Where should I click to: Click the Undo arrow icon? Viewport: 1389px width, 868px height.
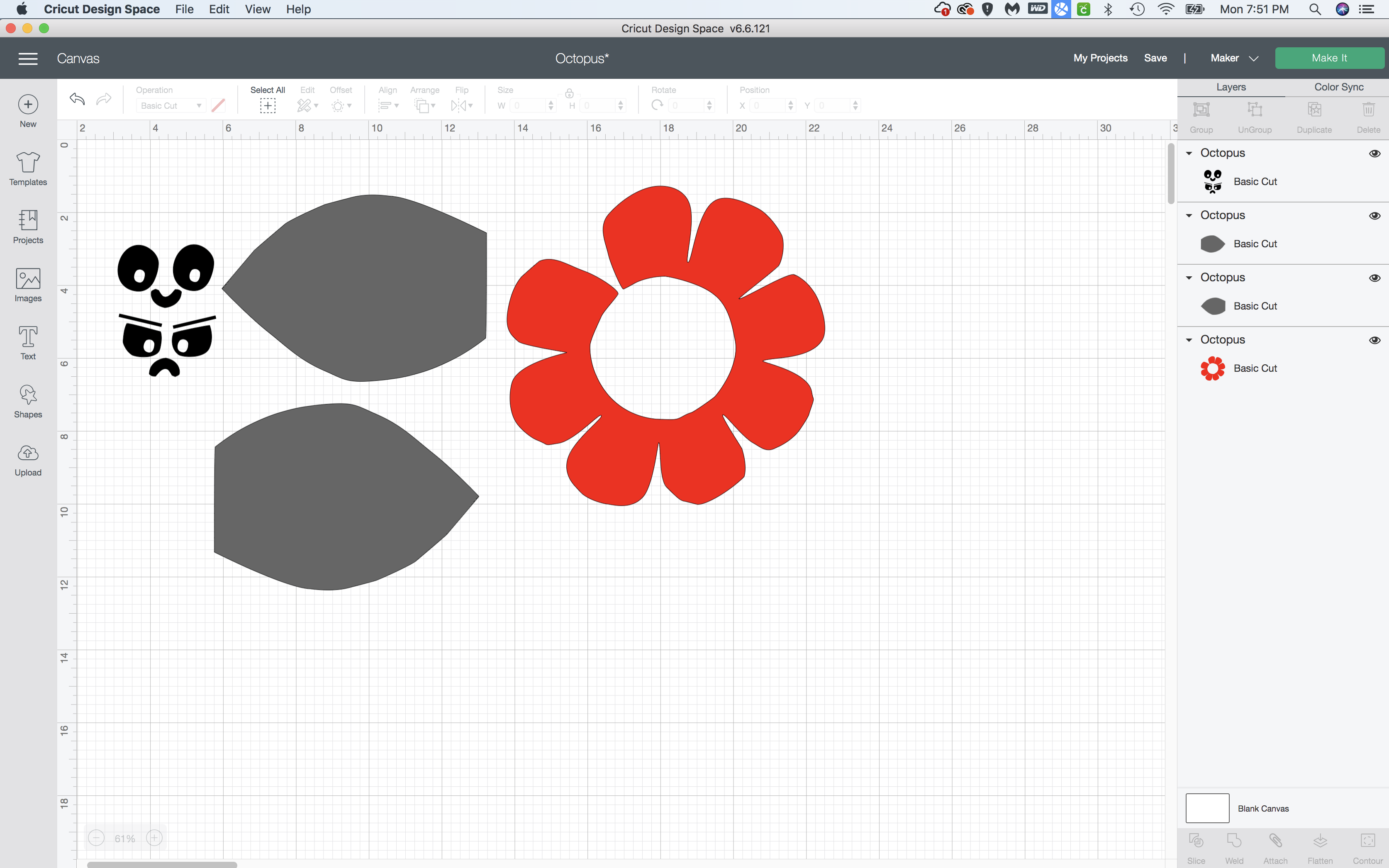point(78,99)
